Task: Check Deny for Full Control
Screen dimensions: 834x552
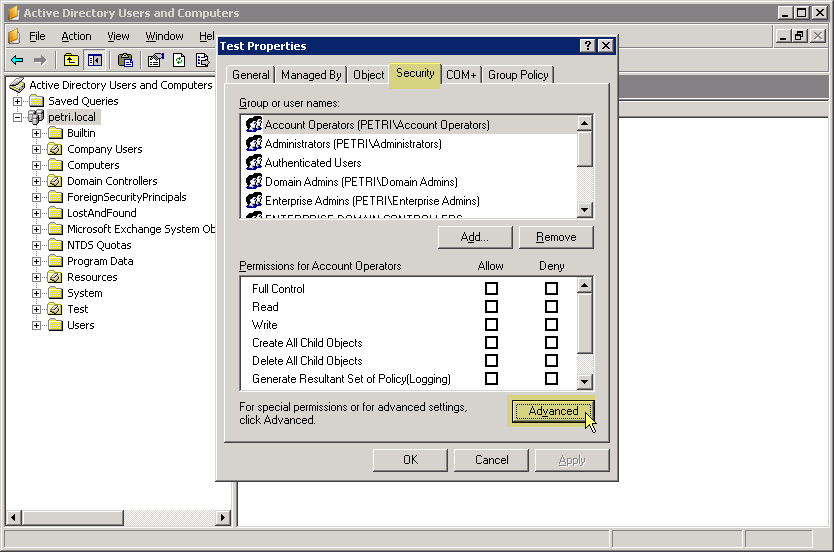Action: tap(552, 288)
